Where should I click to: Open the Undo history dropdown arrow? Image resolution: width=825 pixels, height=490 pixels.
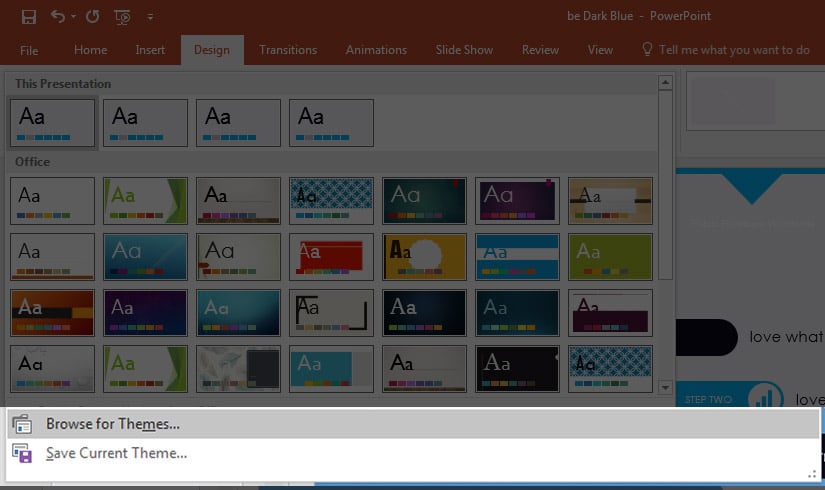(73, 17)
